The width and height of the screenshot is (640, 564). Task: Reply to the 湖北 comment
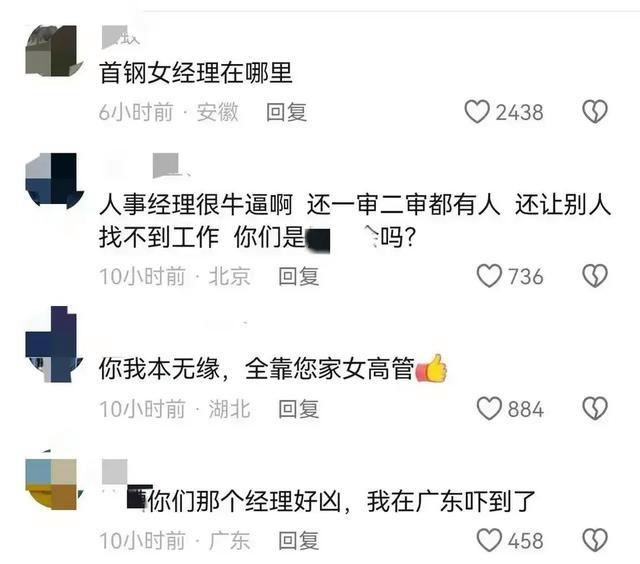tap(299, 409)
